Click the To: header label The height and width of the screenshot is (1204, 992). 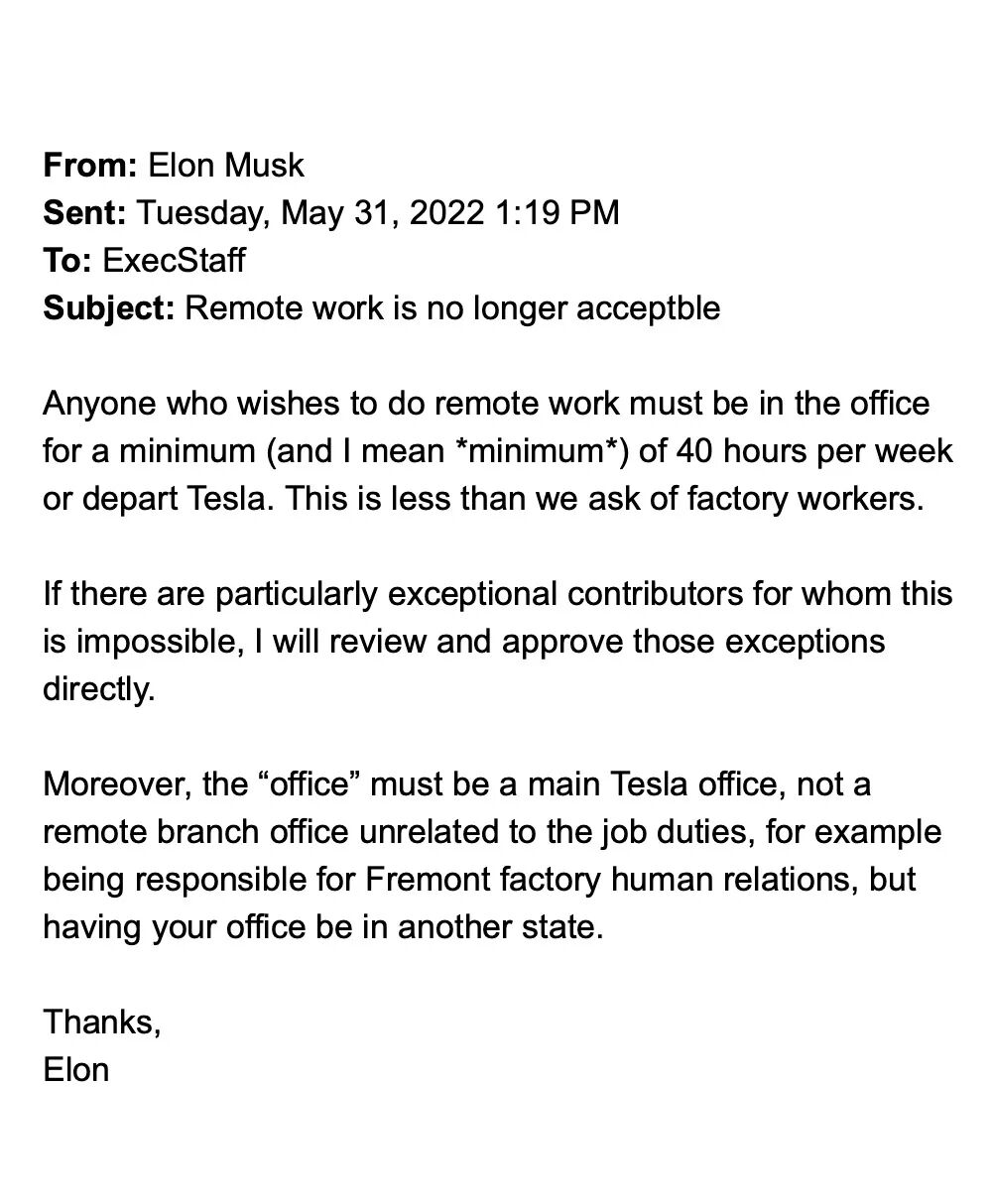pyautogui.click(x=67, y=260)
